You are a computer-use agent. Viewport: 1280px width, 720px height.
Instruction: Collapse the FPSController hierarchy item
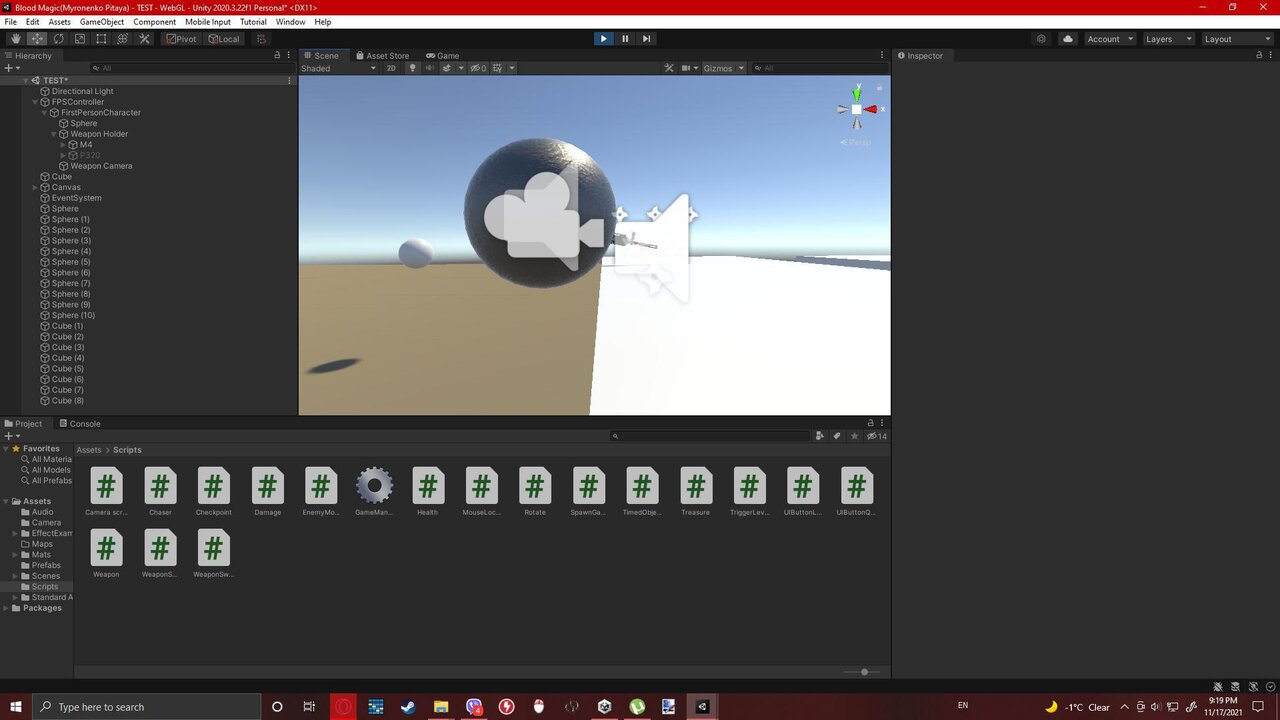tap(35, 102)
